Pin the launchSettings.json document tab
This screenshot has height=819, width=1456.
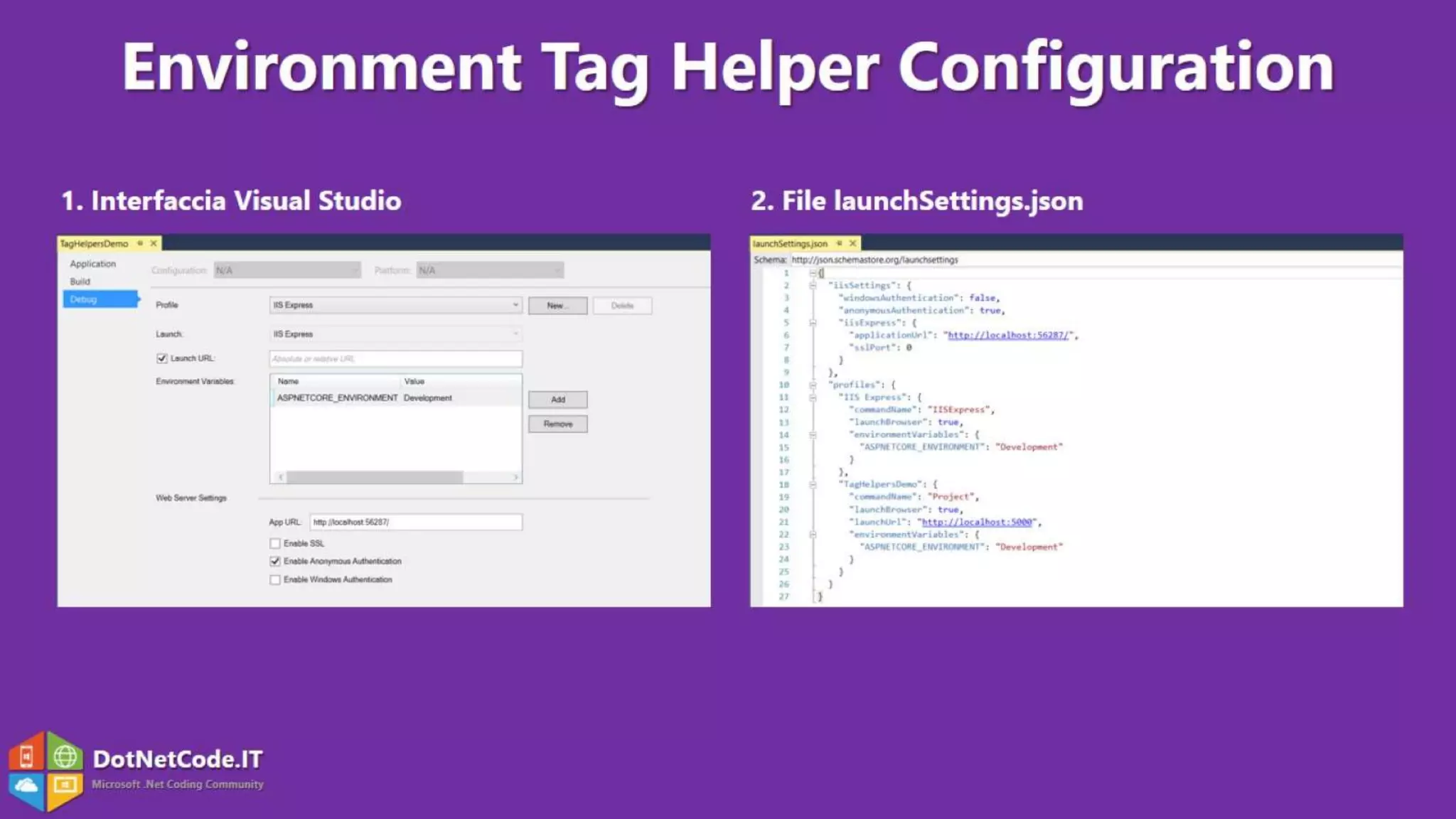[x=839, y=243]
